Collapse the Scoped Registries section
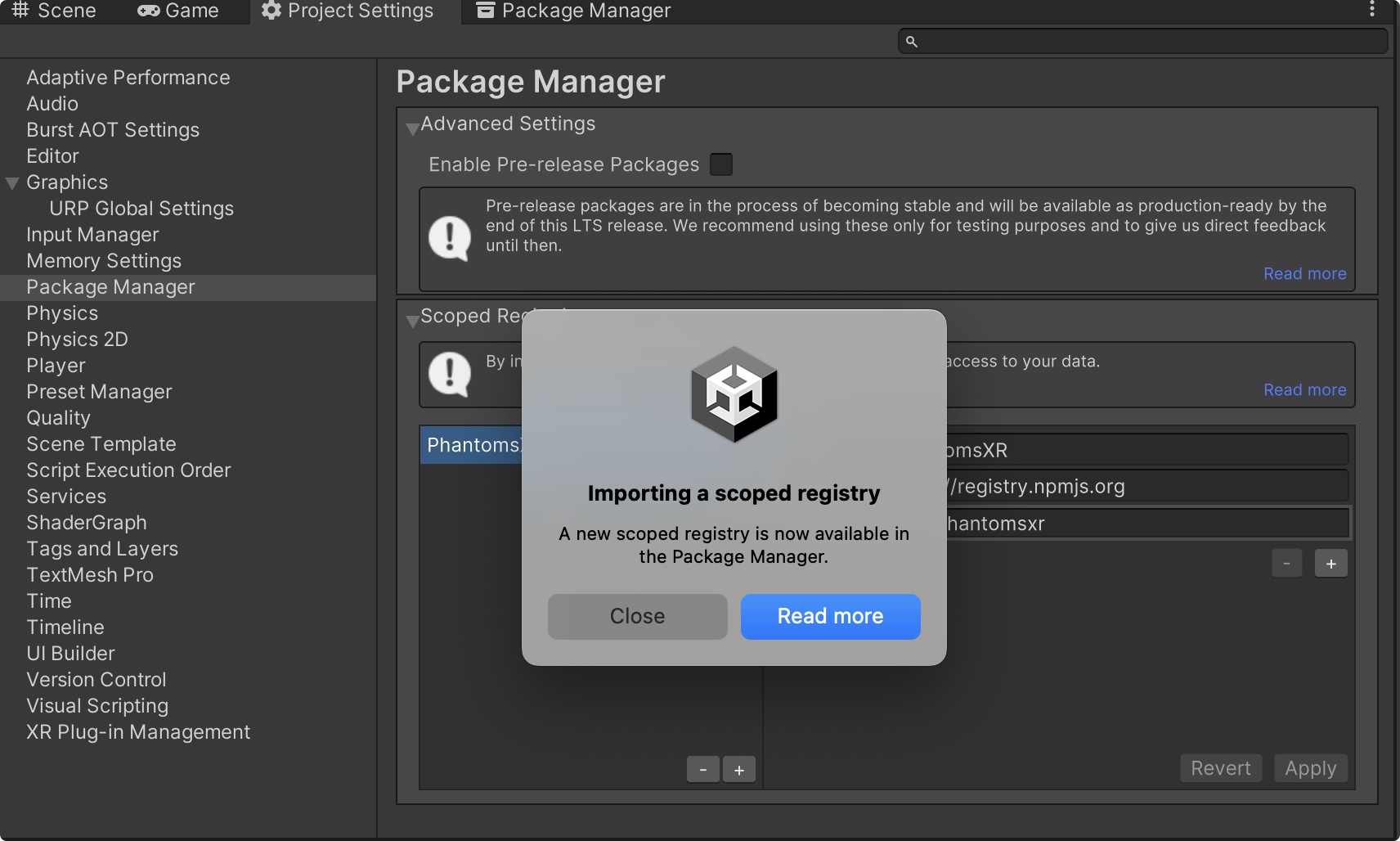The height and width of the screenshot is (841, 1400). (x=412, y=321)
